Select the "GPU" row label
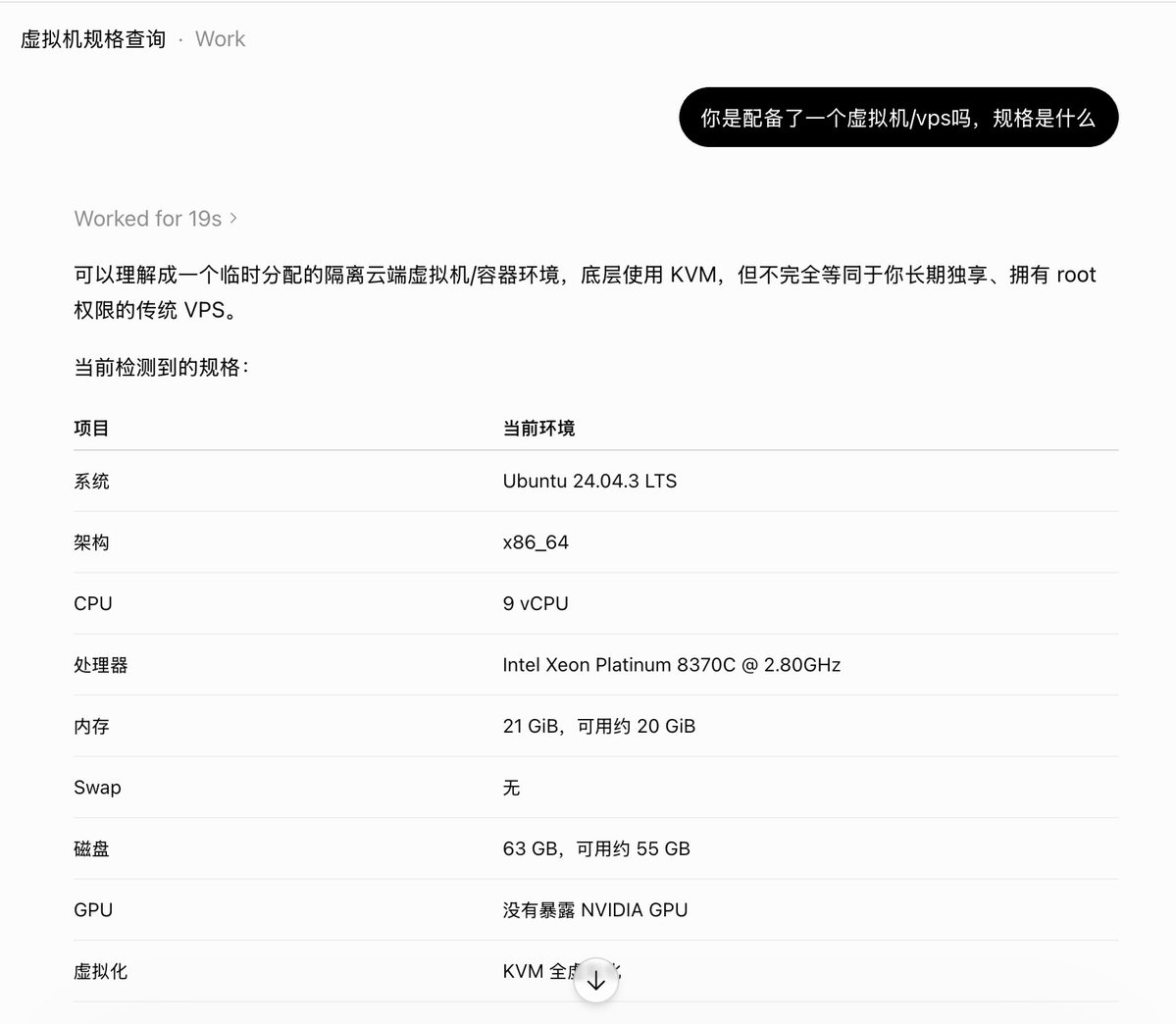 pos(93,910)
